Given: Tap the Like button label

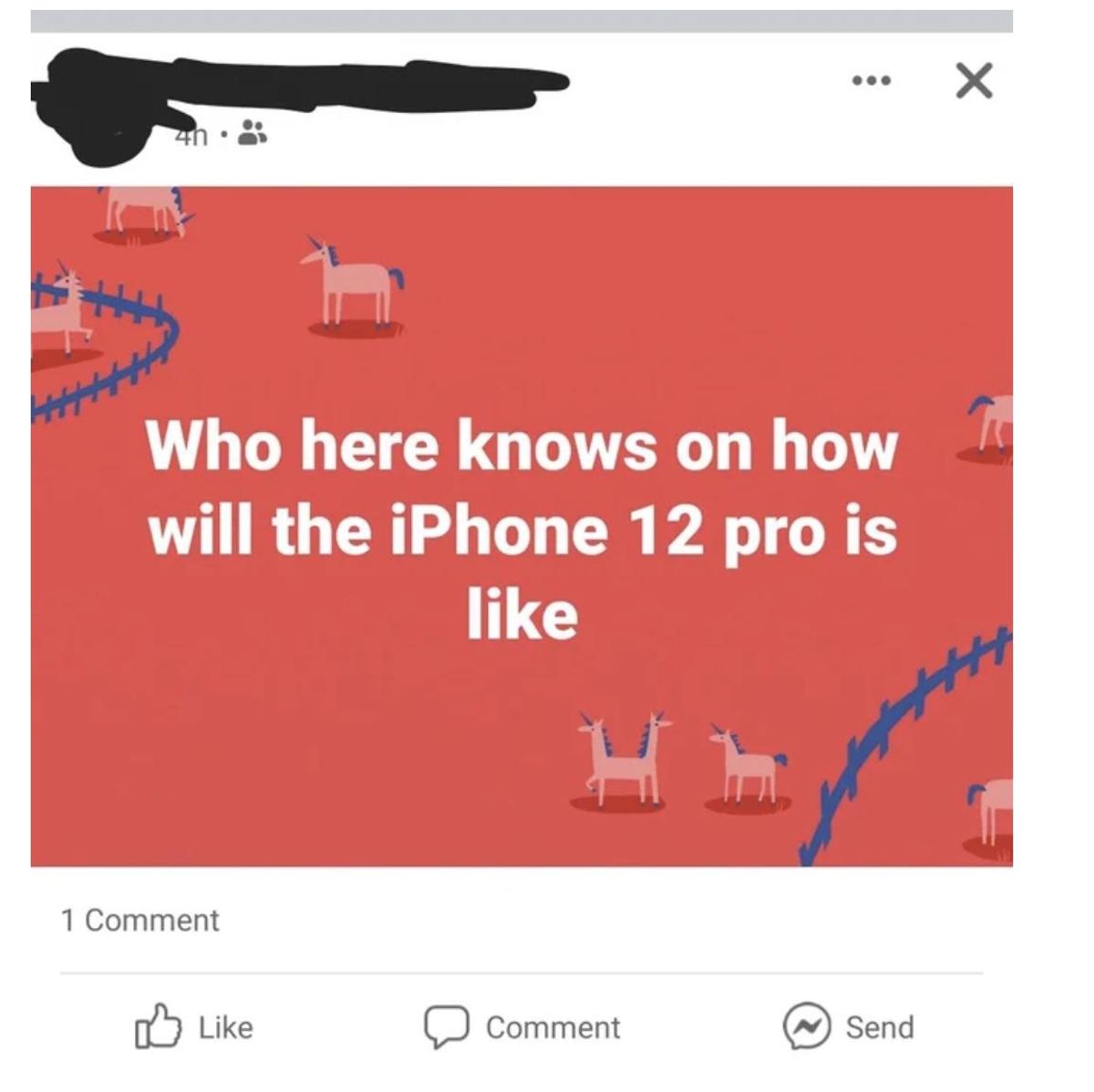Looking at the screenshot, I should pyautogui.click(x=225, y=1027).
